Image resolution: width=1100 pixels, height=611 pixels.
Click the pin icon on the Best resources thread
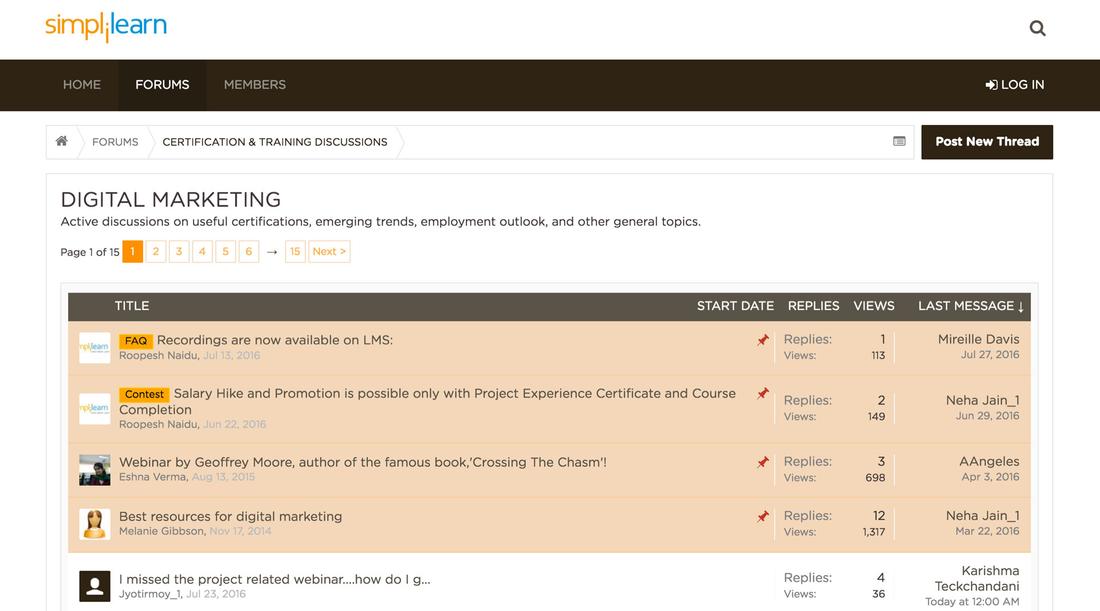763,515
